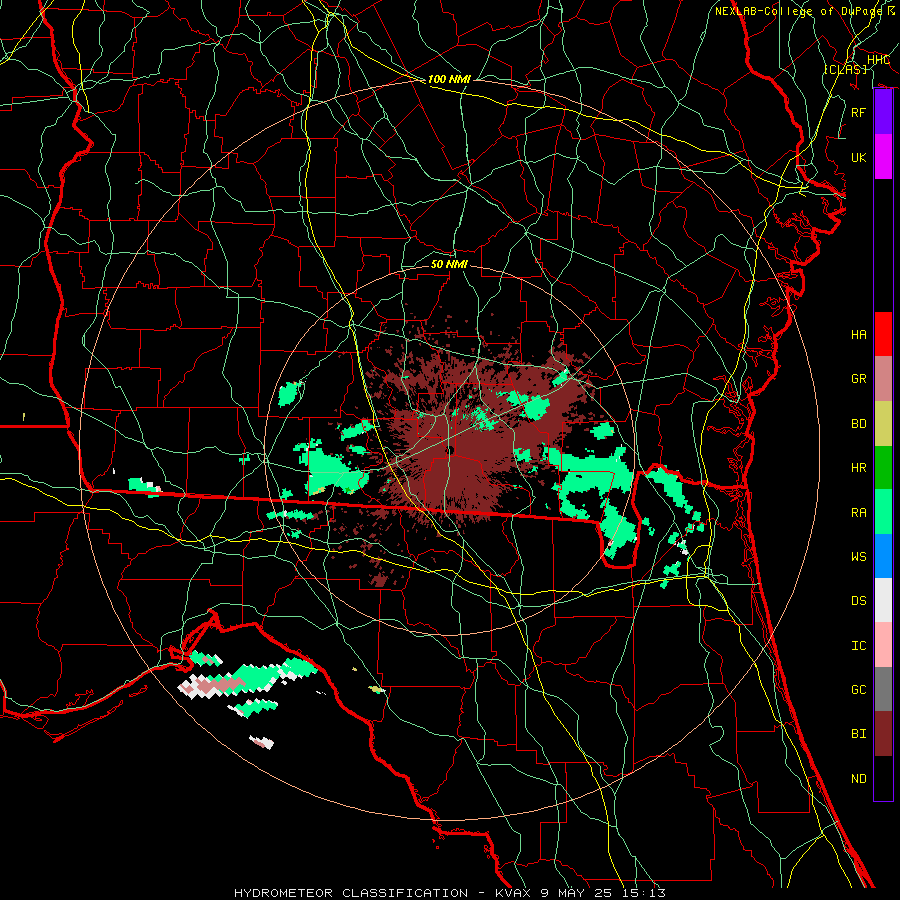Click the yellow BD legend color swatch
This screenshot has height=900, width=900.
[x=883, y=424]
